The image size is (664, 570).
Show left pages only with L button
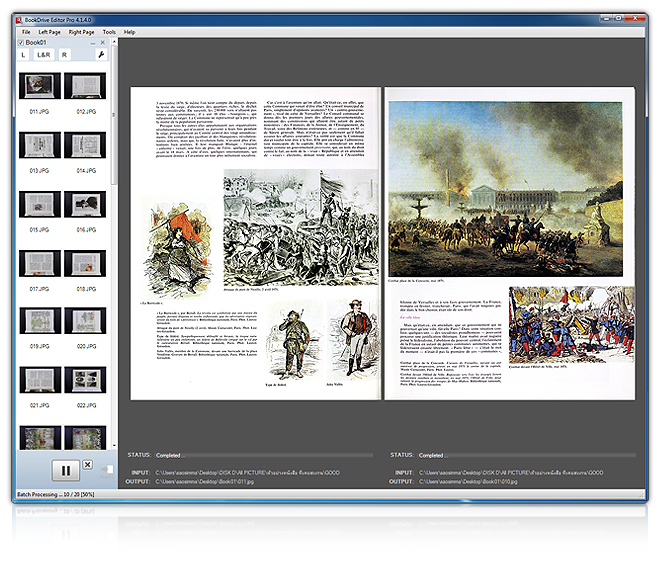[23, 55]
